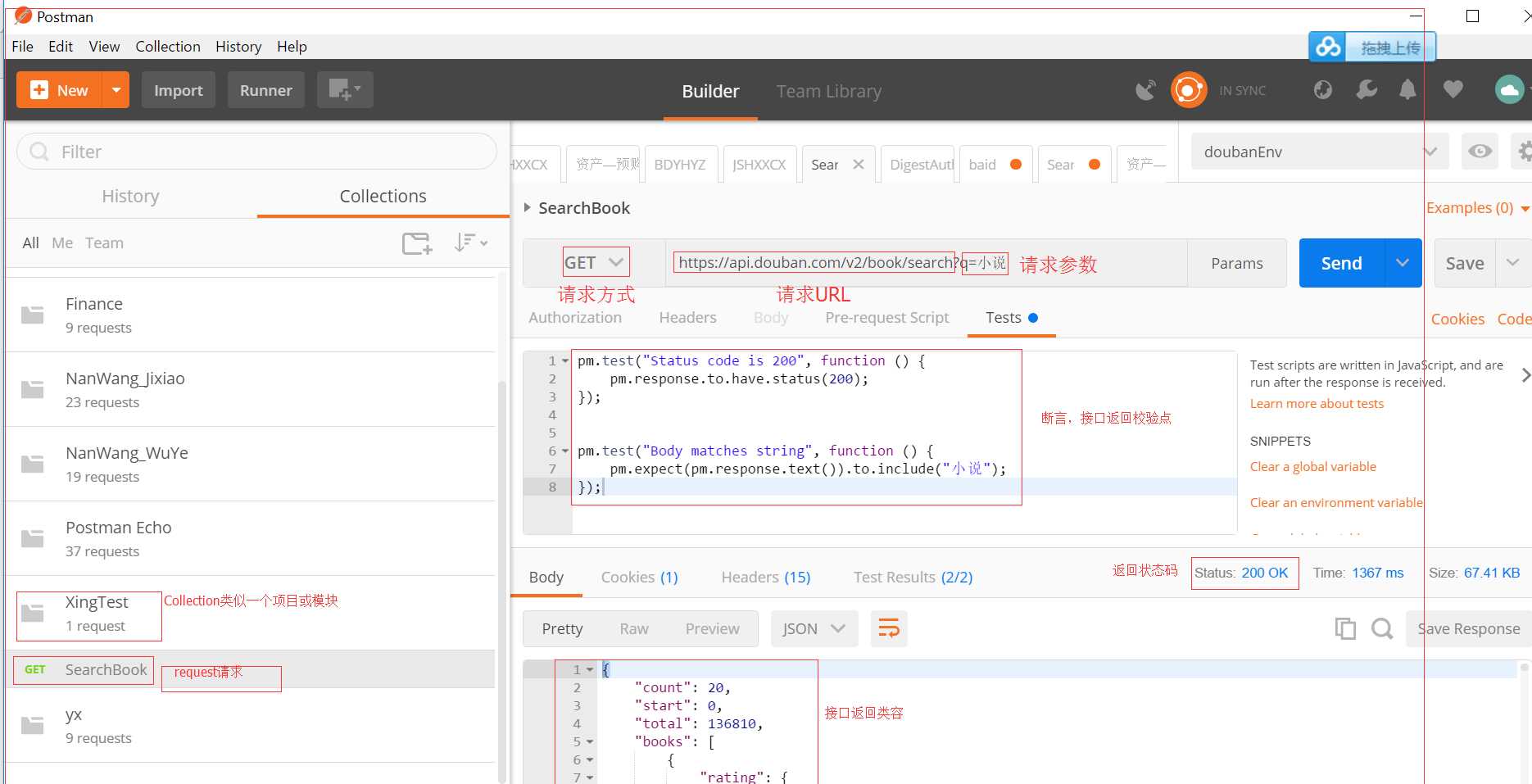The width and height of the screenshot is (1532, 784).
Task: Select the Raw response view
Action: tap(634, 629)
